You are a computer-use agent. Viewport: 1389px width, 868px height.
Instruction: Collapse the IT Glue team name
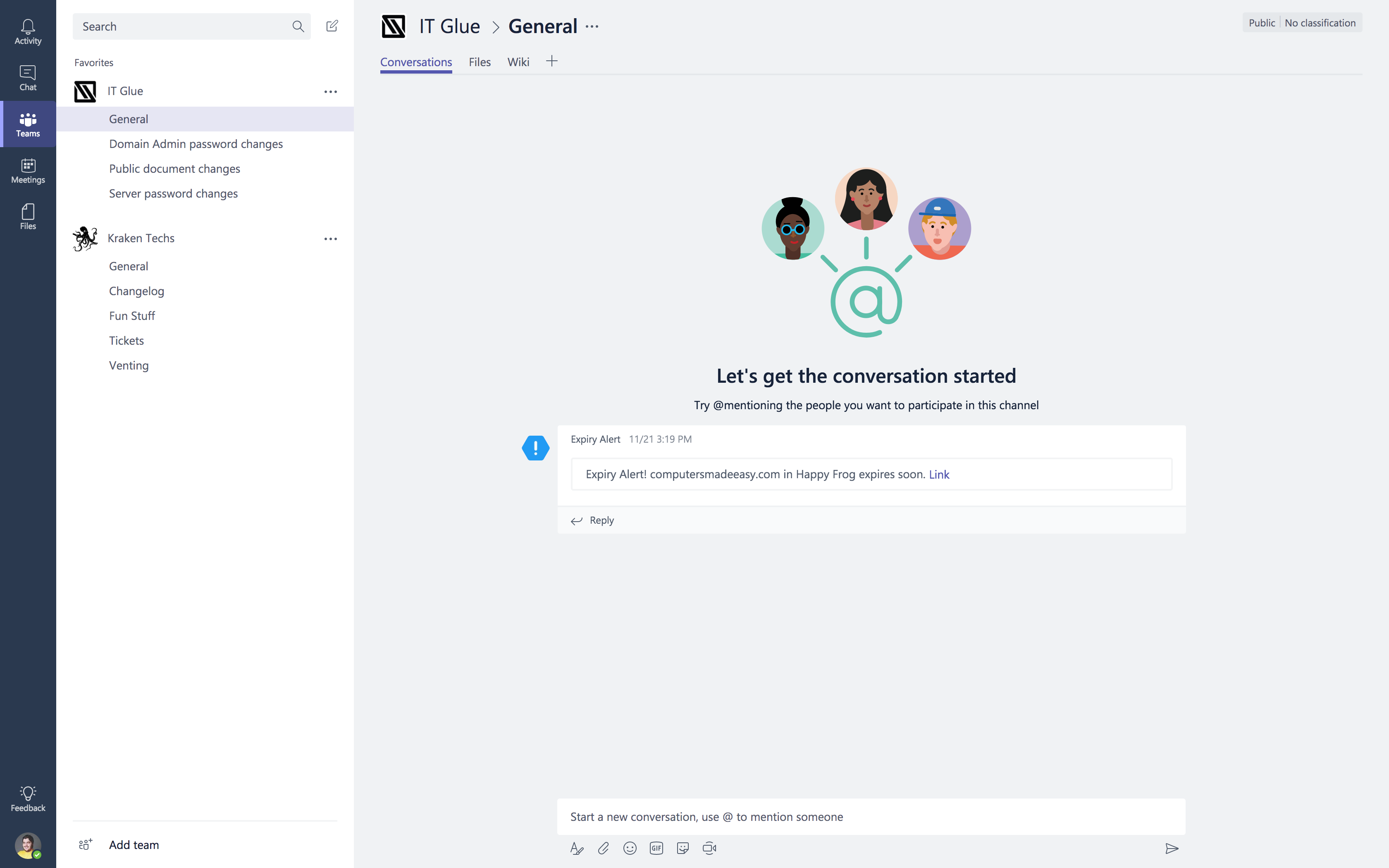[125, 91]
